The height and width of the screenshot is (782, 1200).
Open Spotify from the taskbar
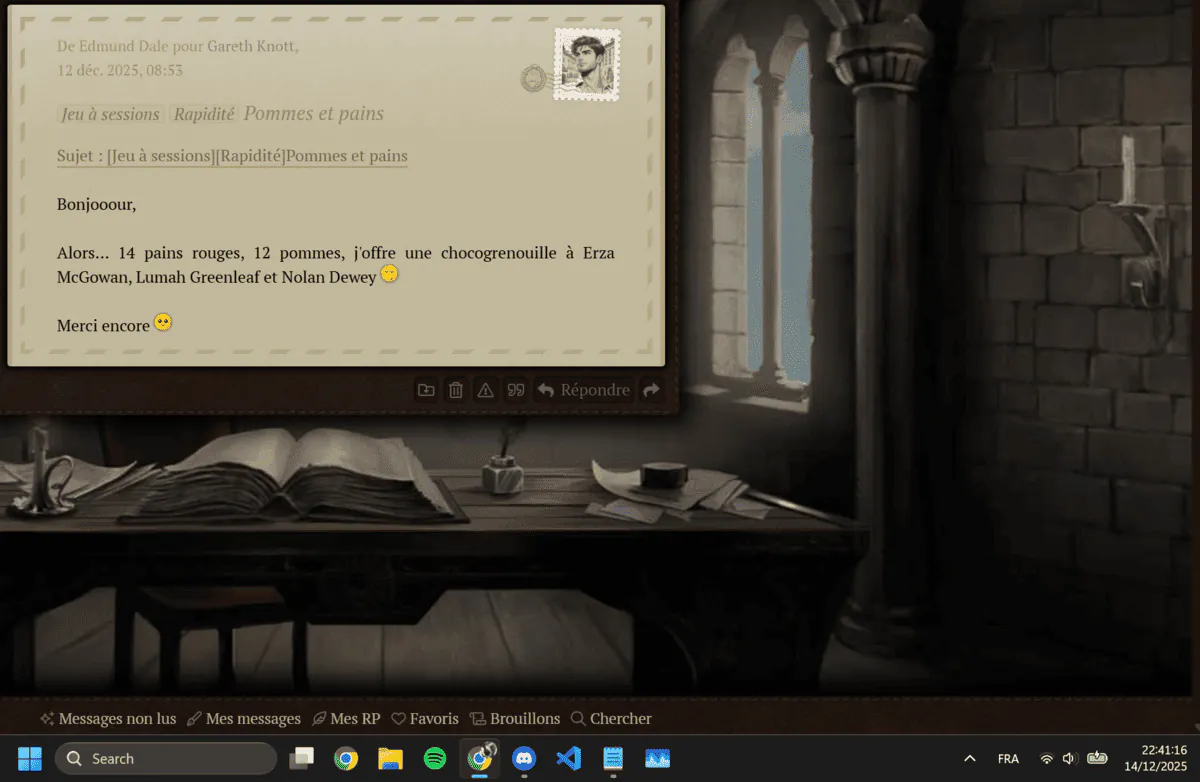click(x=435, y=759)
